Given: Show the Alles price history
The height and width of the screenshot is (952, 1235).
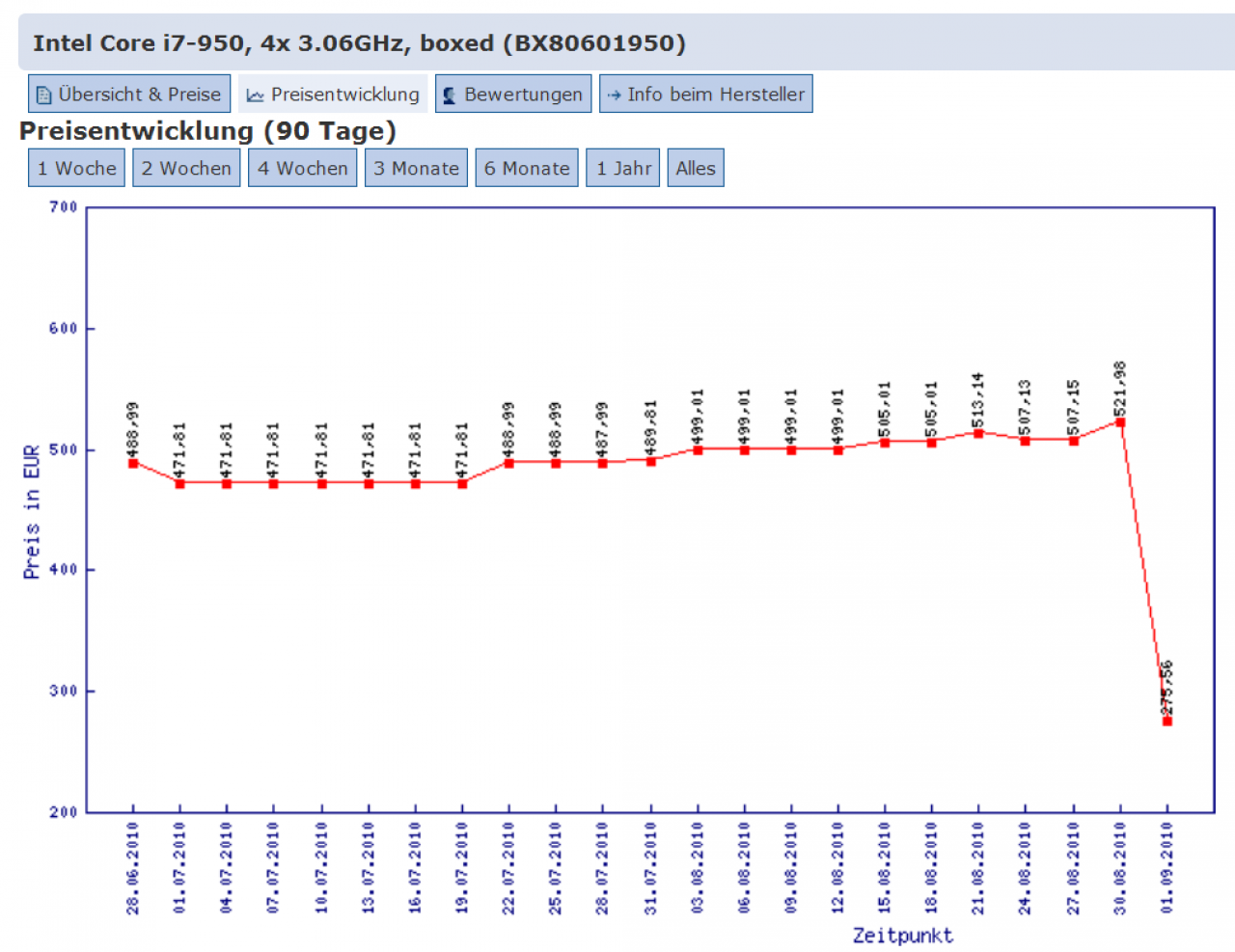Looking at the screenshot, I should coord(696,168).
